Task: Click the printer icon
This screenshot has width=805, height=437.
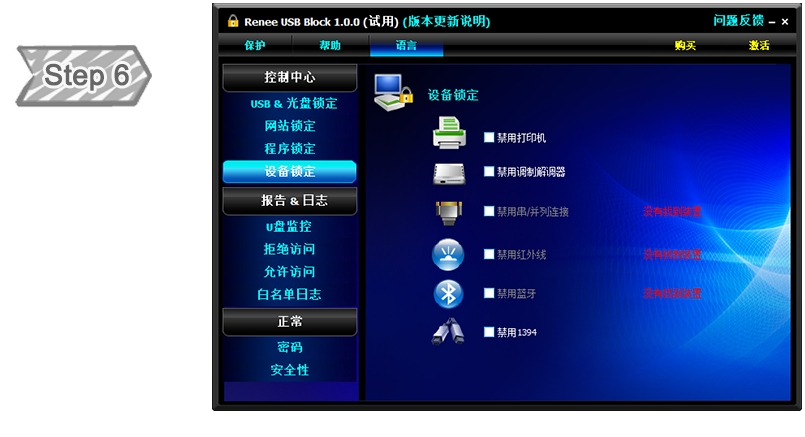Action: (x=449, y=132)
